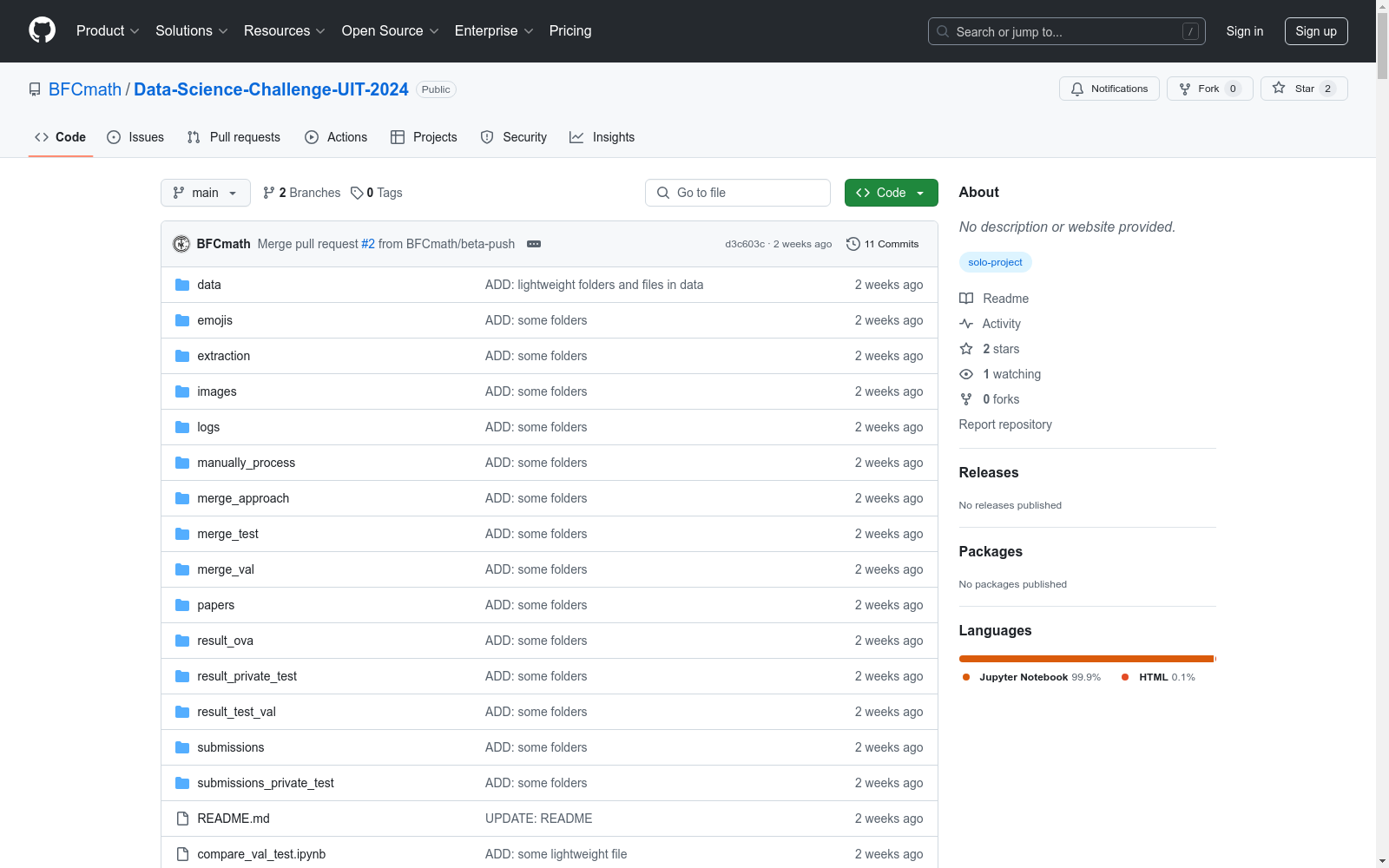Expand the commit message ellipsis
Screen dimensions: 1389x868
click(534, 244)
